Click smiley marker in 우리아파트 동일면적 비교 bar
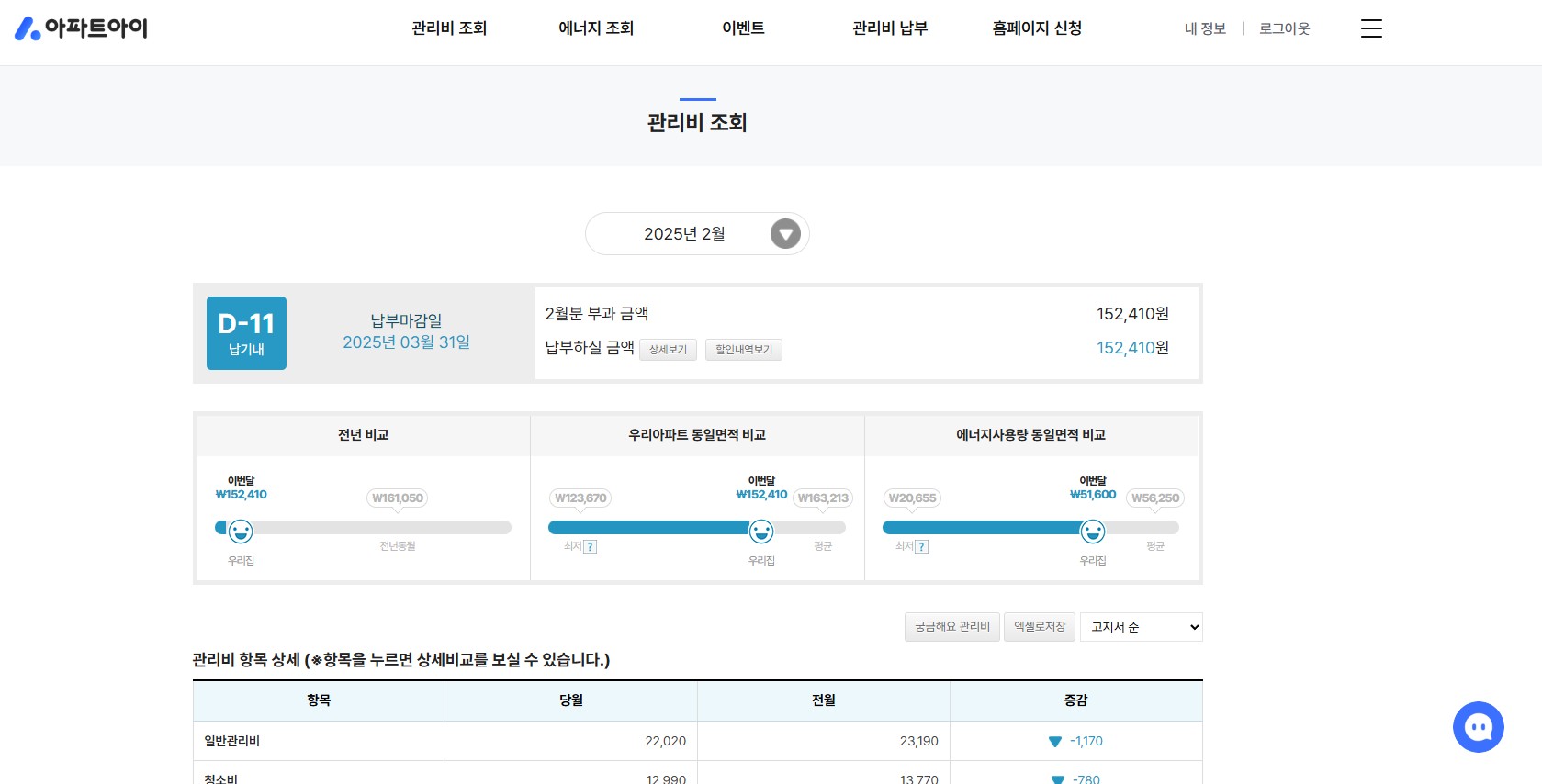This screenshot has height=784, width=1542. pyautogui.click(x=761, y=531)
